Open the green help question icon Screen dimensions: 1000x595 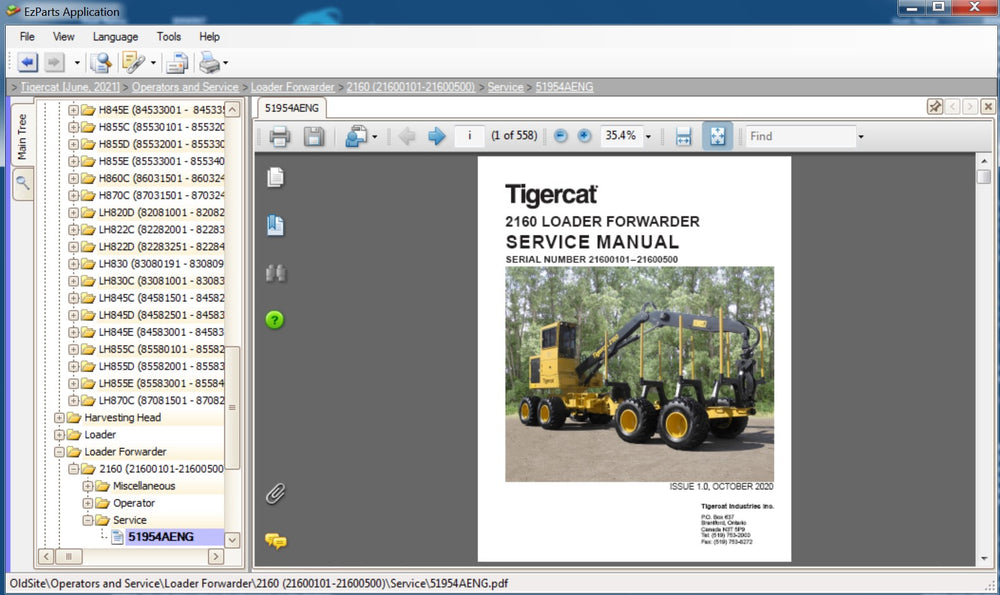(275, 320)
